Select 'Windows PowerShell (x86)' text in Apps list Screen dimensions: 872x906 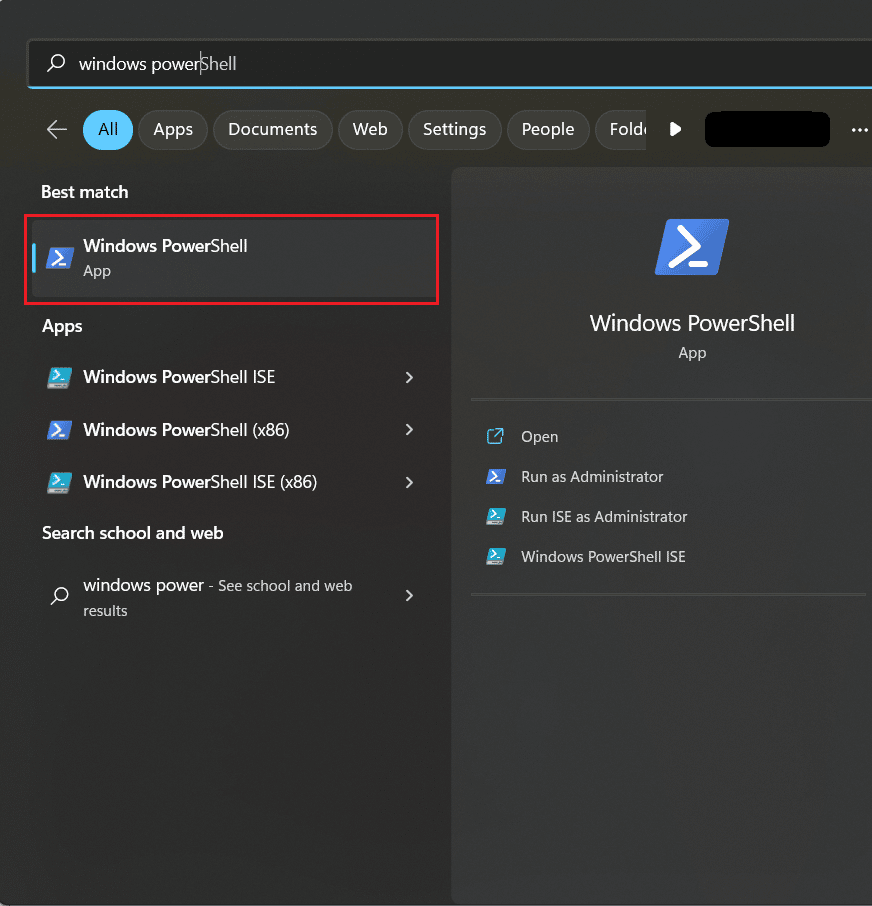186,430
